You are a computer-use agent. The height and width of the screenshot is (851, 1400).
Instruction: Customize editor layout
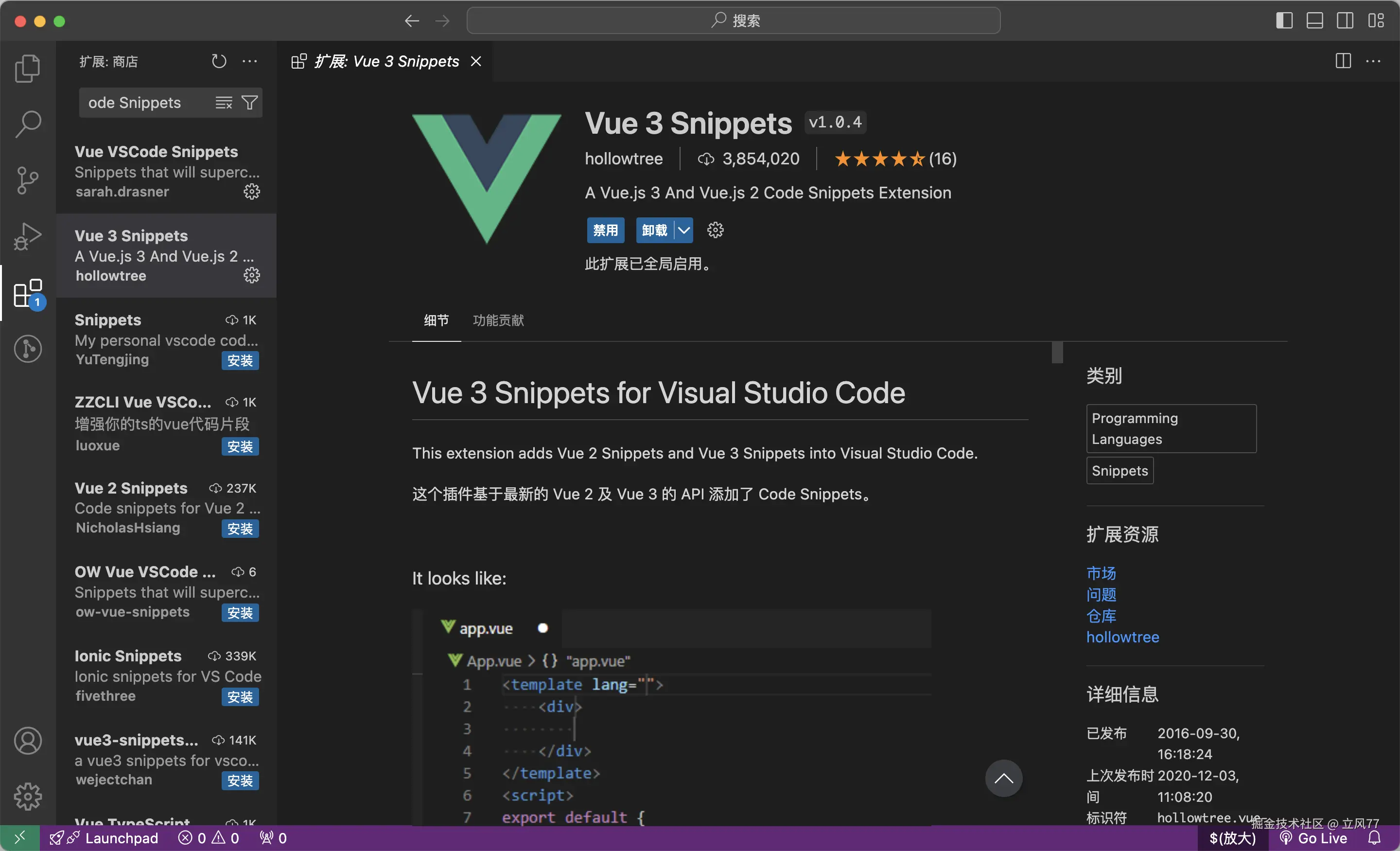(x=1376, y=21)
